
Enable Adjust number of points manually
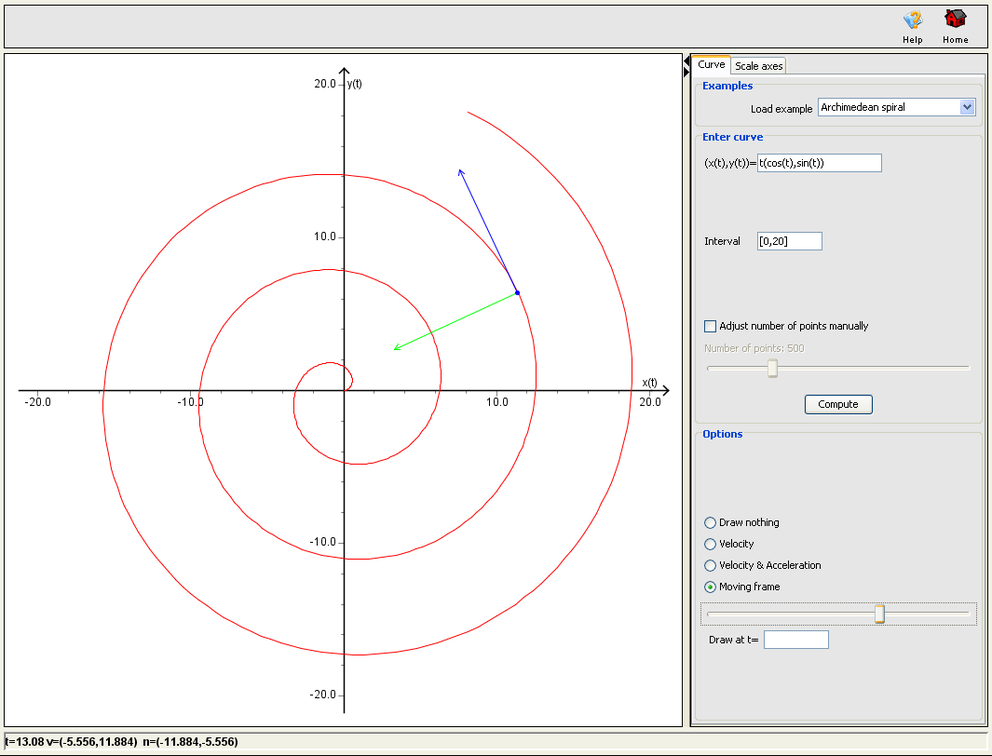(710, 325)
